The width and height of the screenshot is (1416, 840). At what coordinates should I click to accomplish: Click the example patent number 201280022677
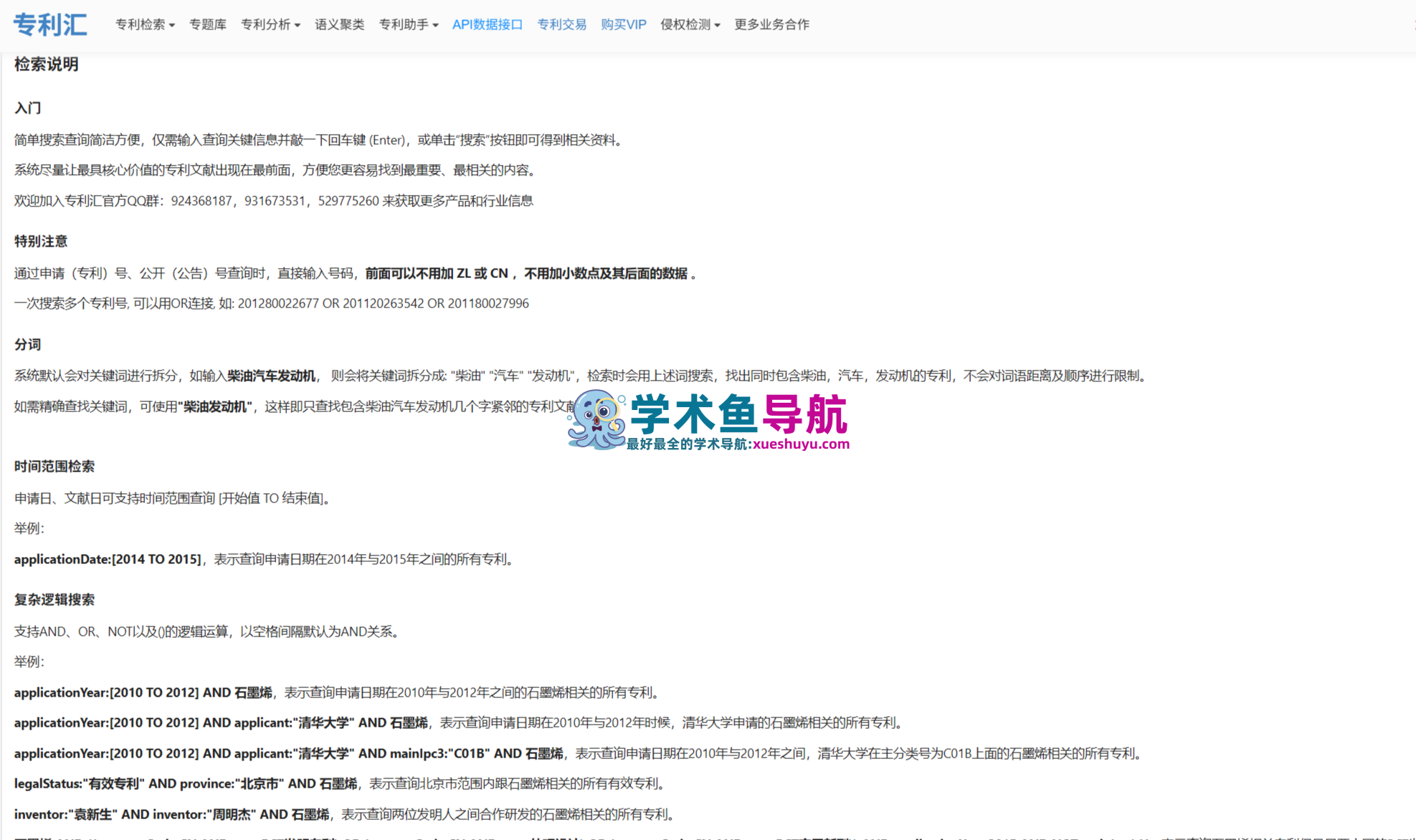pyautogui.click(x=278, y=304)
